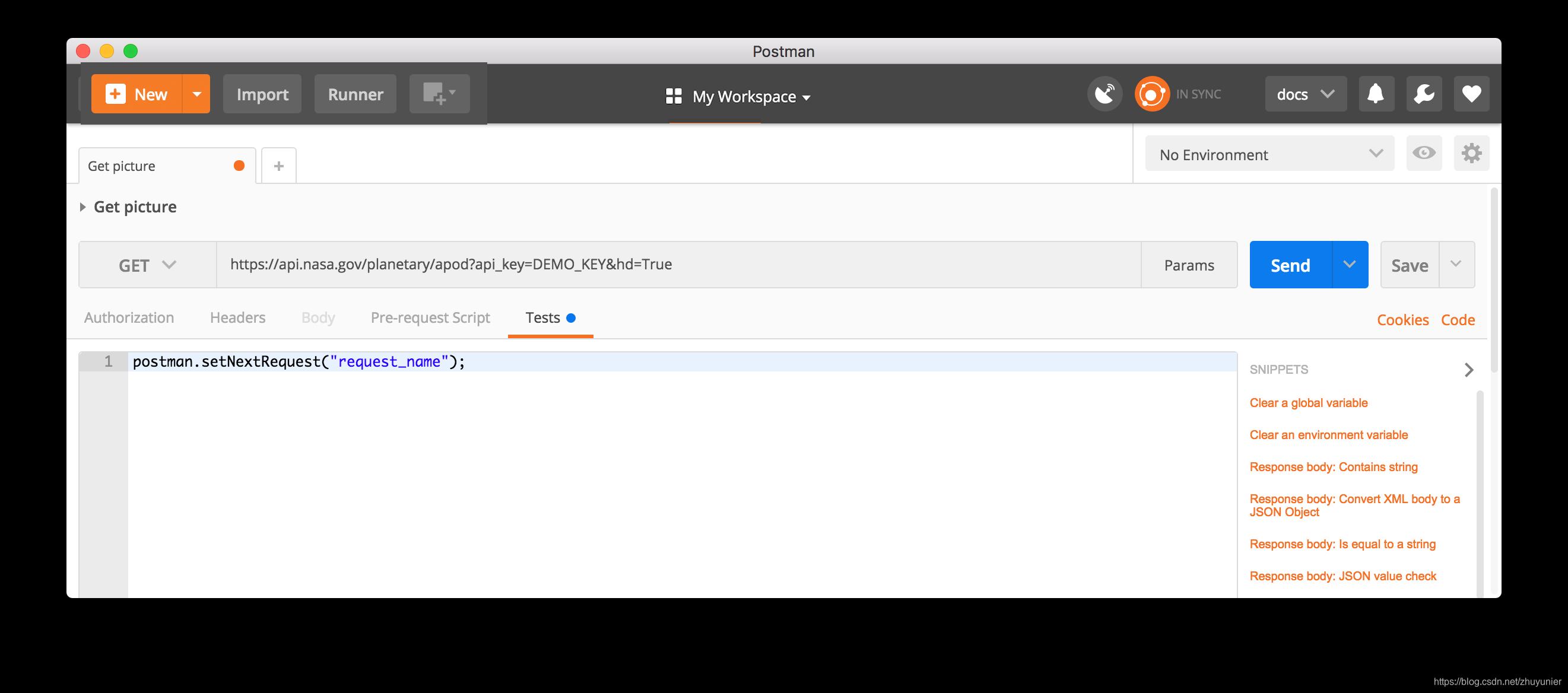This screenshot has height=693, width=1568.
Task: Click the new window plus icon button
Action: [439, 94]
